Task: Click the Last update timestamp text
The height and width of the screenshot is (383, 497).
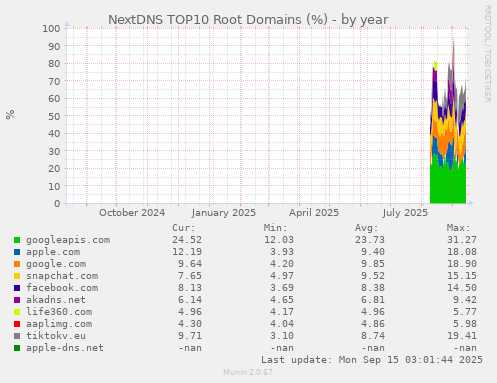Action: tap(372, 360)
